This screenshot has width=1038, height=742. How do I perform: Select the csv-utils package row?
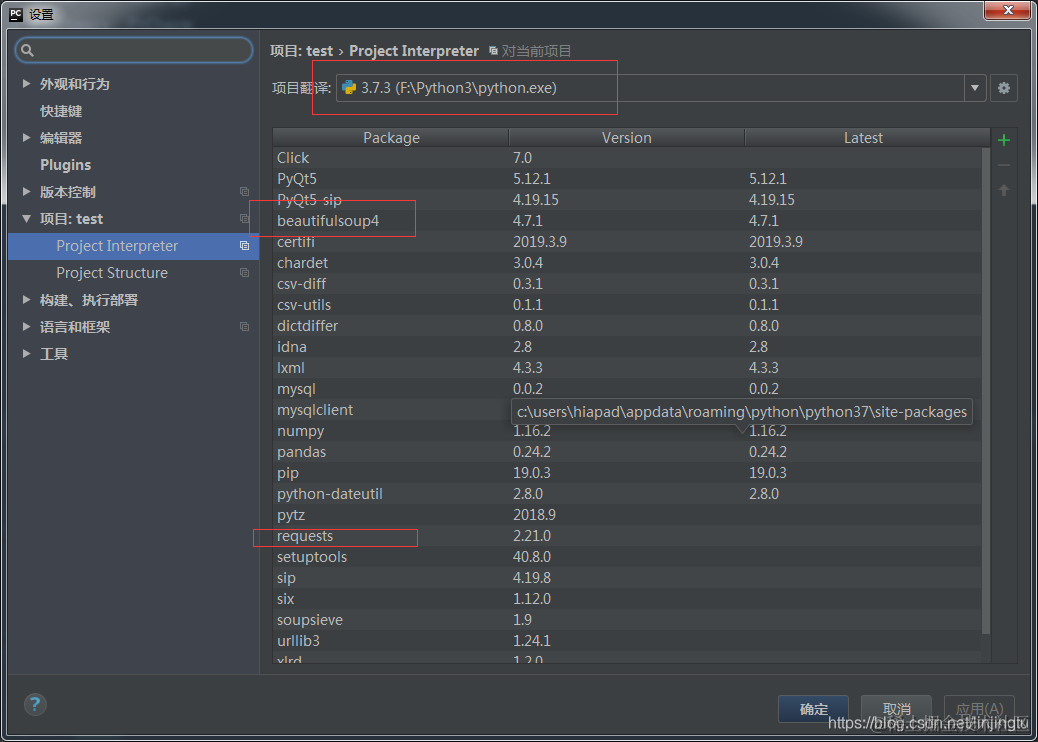[x=627, y=304]
